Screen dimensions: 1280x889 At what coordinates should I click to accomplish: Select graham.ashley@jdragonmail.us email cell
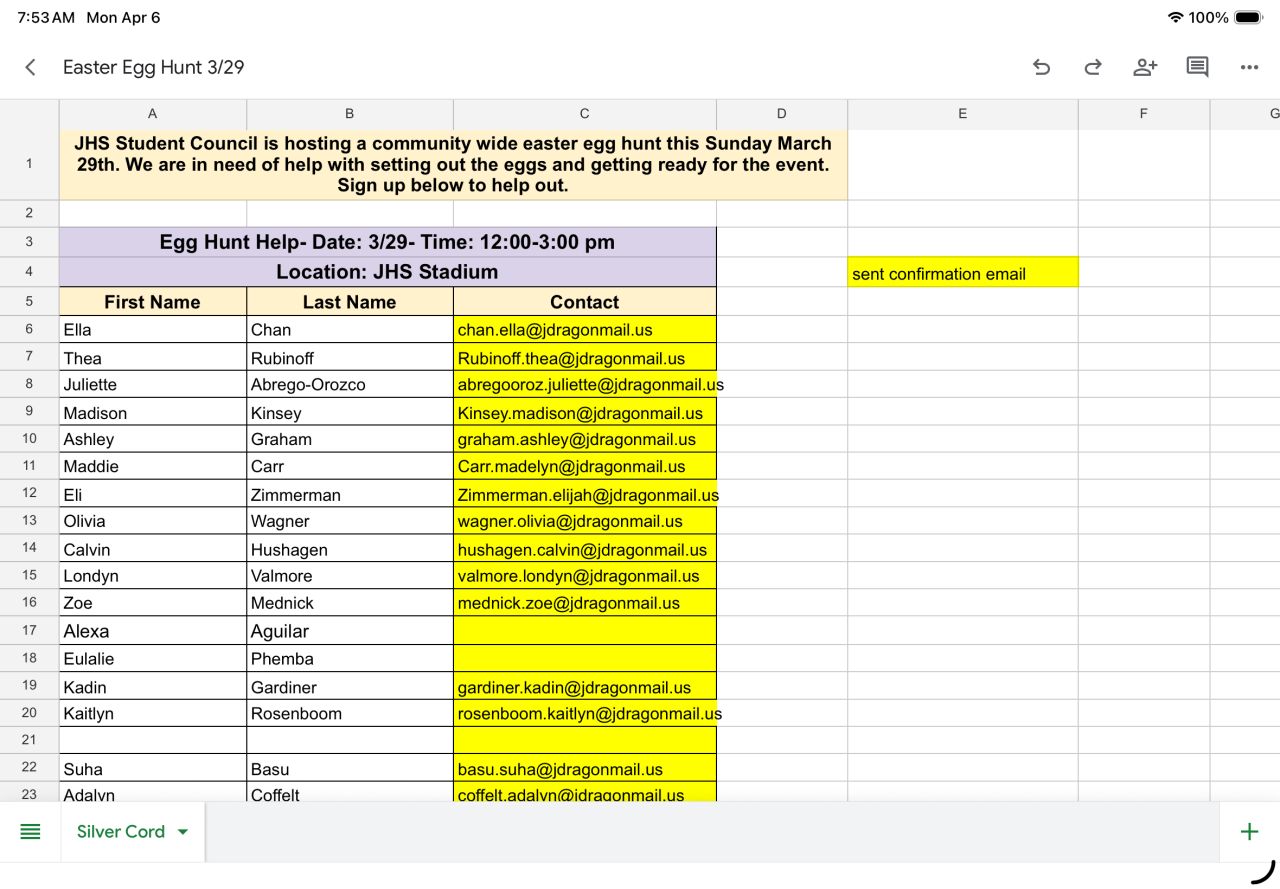585,439
